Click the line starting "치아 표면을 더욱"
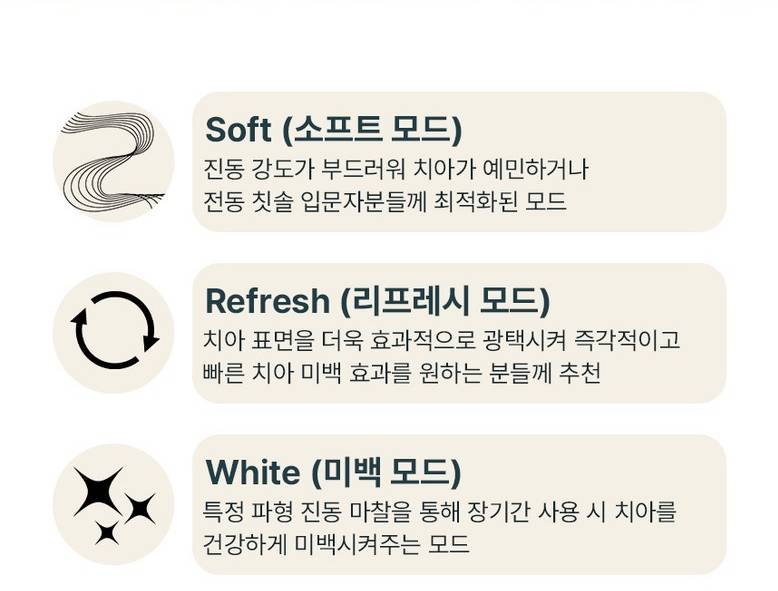The width and height of the screenshot is (778, 591). (x=441, y=340)
